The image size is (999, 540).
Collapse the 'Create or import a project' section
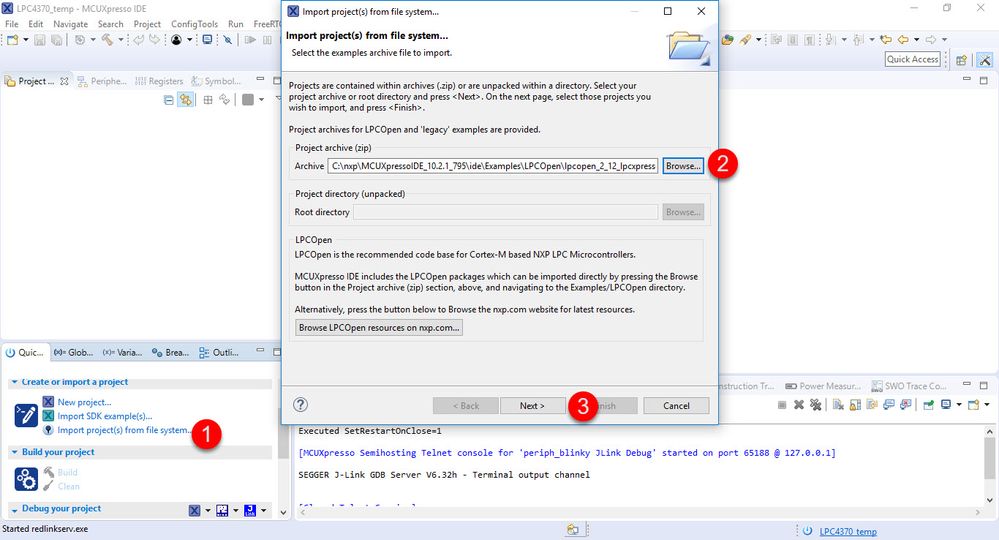point(14,382)
